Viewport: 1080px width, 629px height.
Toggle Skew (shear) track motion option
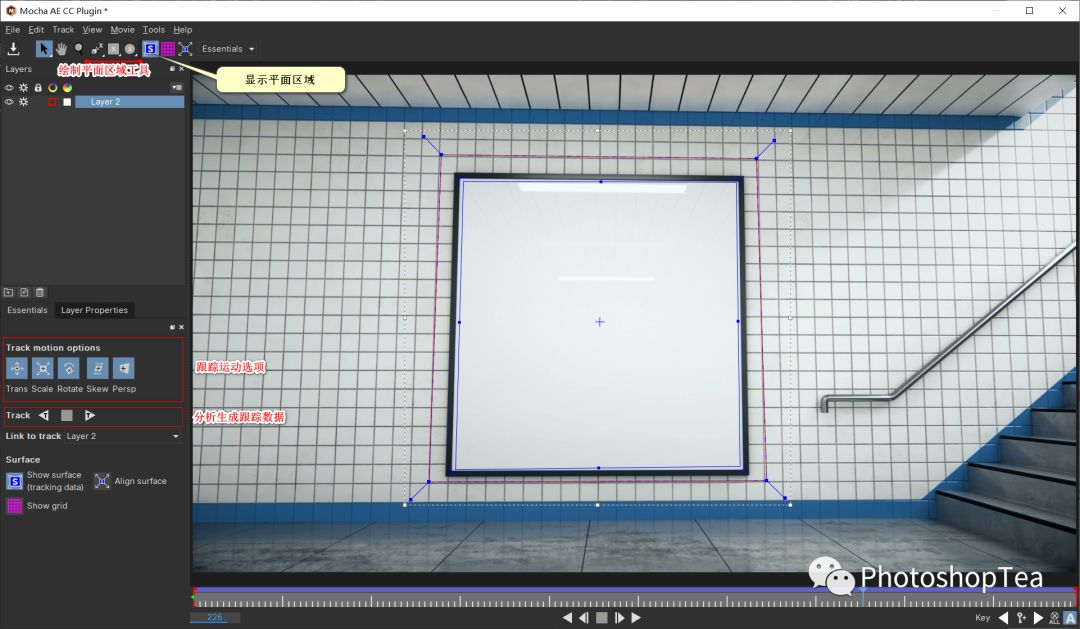click(x=98, y=369)
